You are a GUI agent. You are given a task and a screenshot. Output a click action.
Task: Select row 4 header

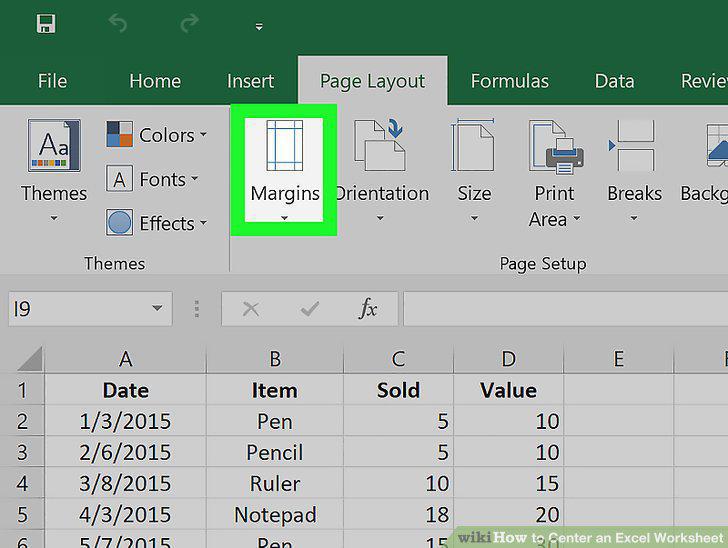pos(22,483)
